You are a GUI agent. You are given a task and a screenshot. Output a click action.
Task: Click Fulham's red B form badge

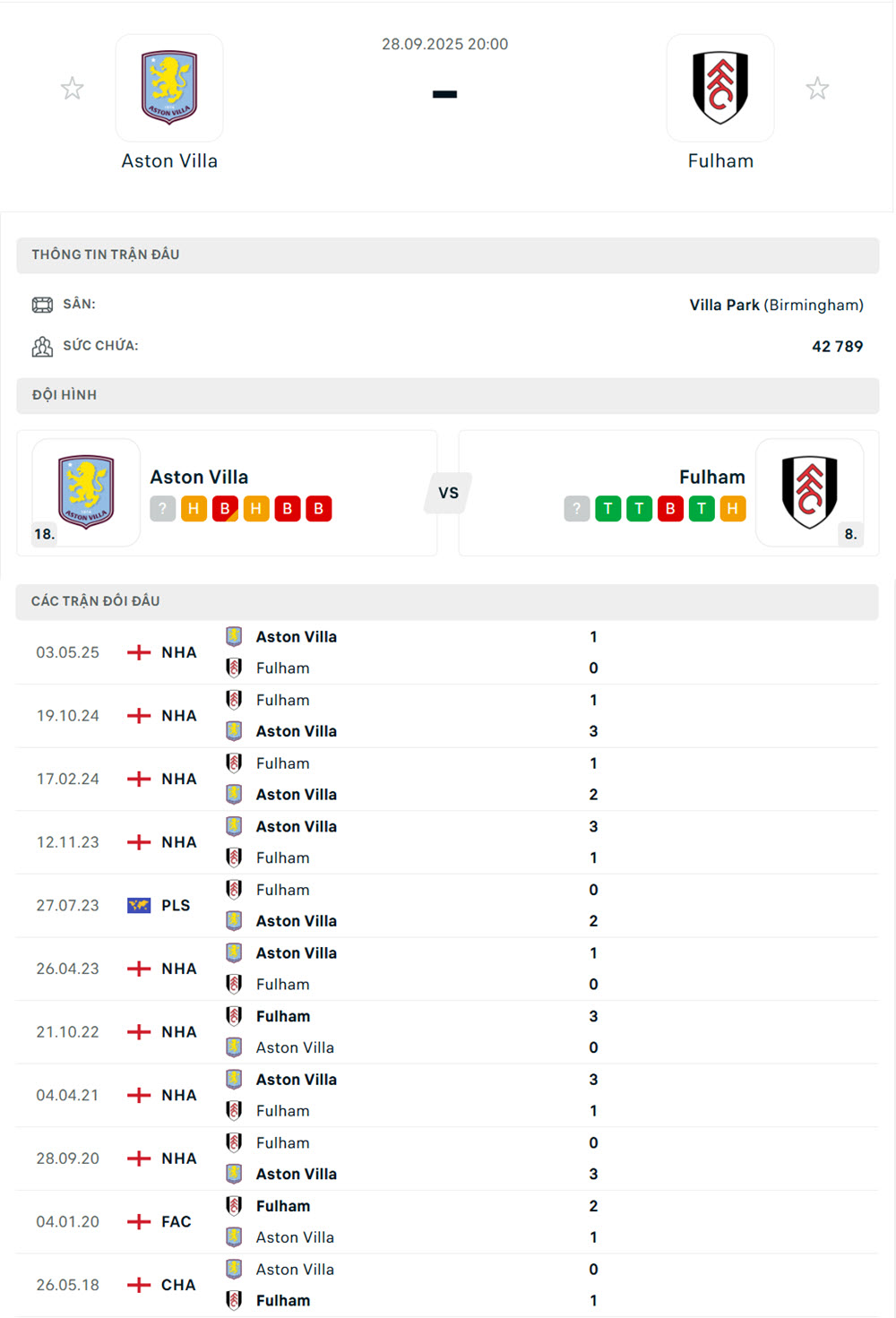coord(670,509)
